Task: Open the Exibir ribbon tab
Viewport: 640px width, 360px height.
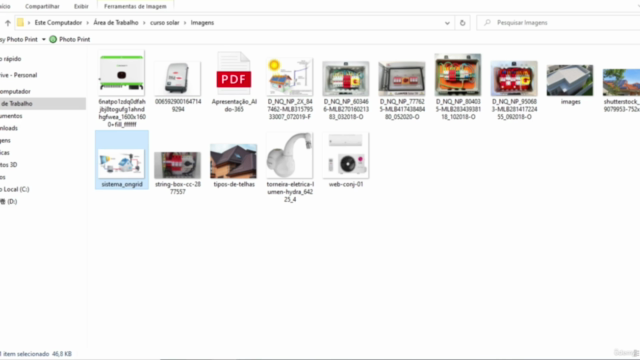Action: pyautogui.click(x=81, y=7)
